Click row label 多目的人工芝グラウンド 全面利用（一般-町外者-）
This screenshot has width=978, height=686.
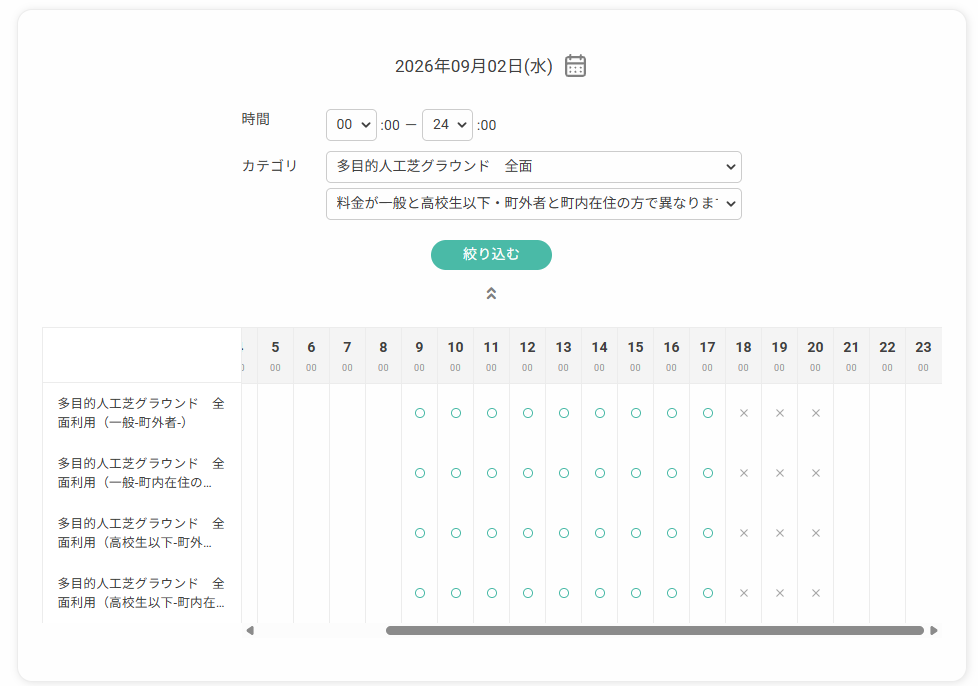(141, 413)
